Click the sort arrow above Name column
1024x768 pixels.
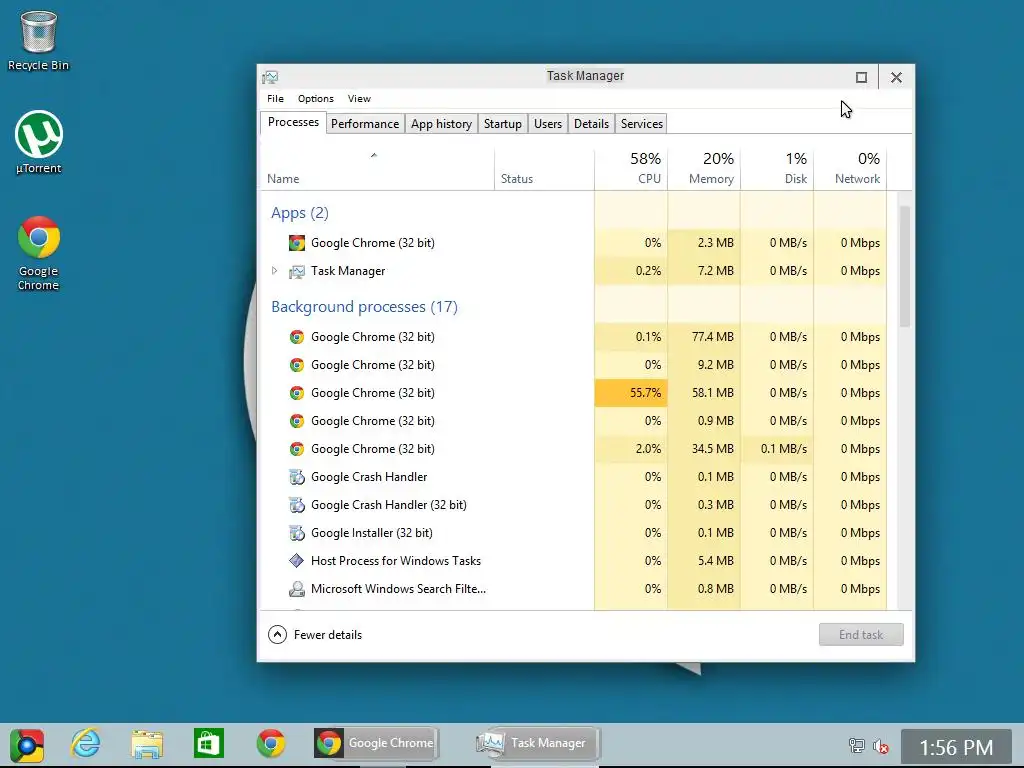(374, 155)
